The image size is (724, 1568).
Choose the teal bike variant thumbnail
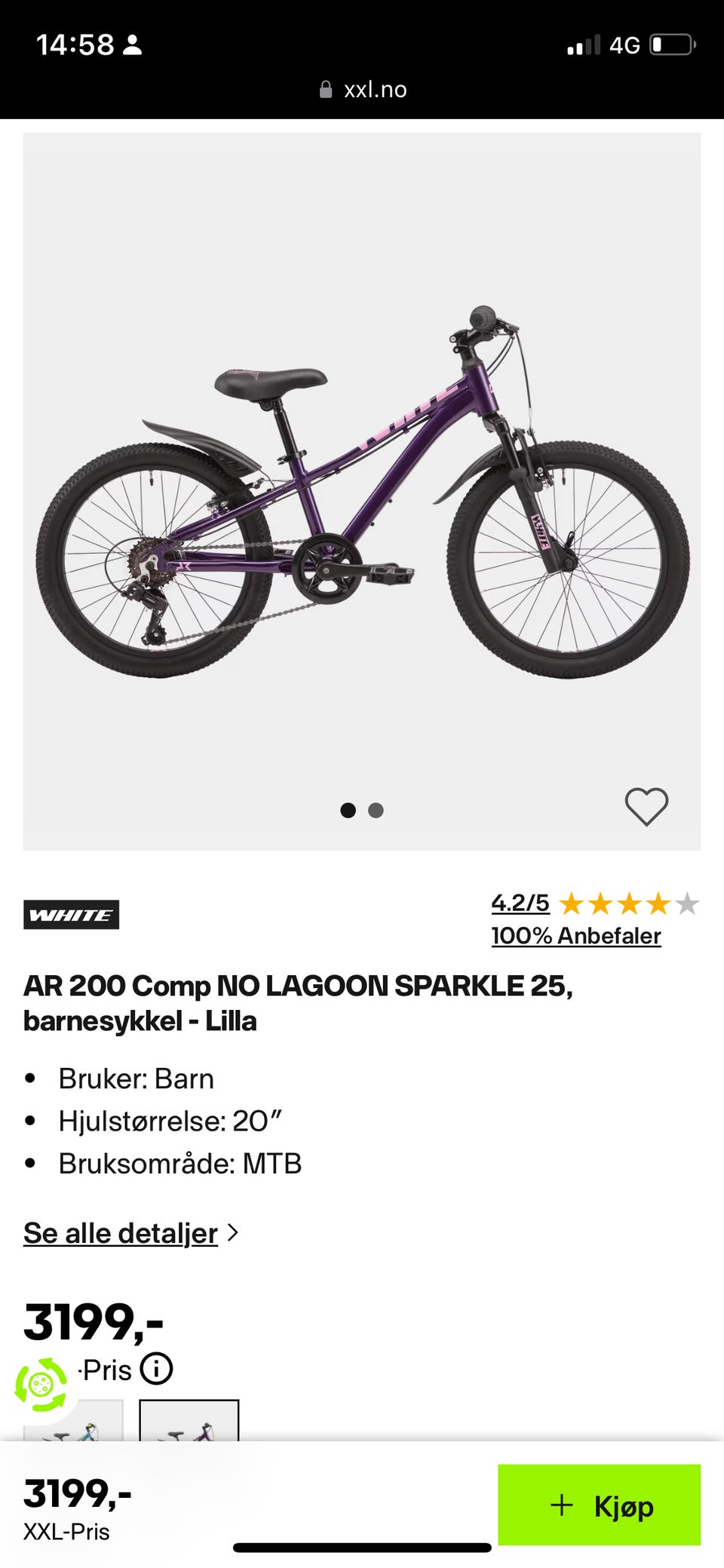tap(73, 1421)
